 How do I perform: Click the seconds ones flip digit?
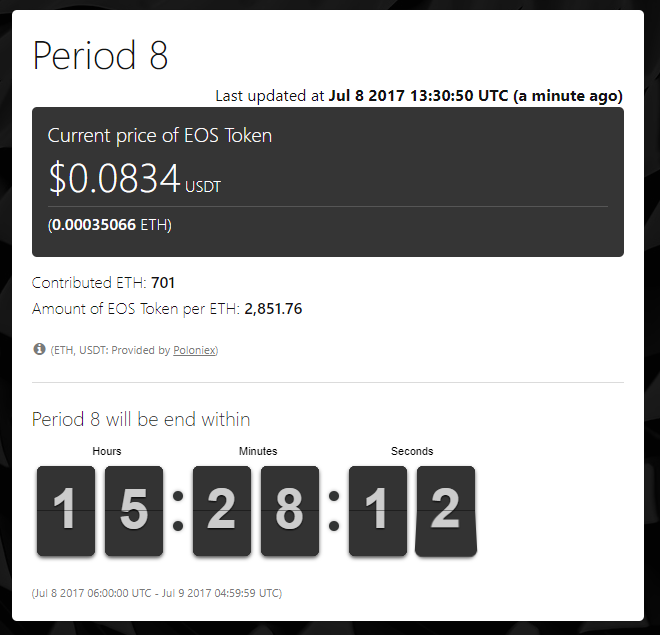point(445,510)
